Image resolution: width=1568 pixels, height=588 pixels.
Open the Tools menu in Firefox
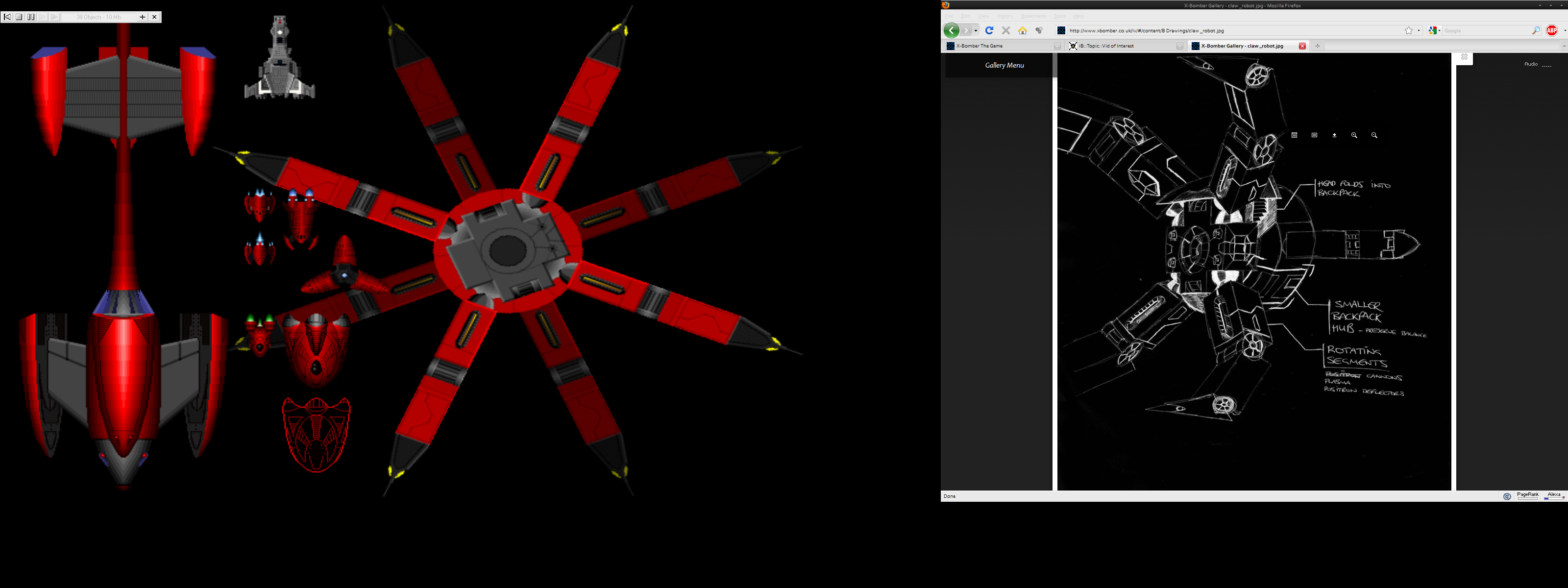pos(1060,16)
